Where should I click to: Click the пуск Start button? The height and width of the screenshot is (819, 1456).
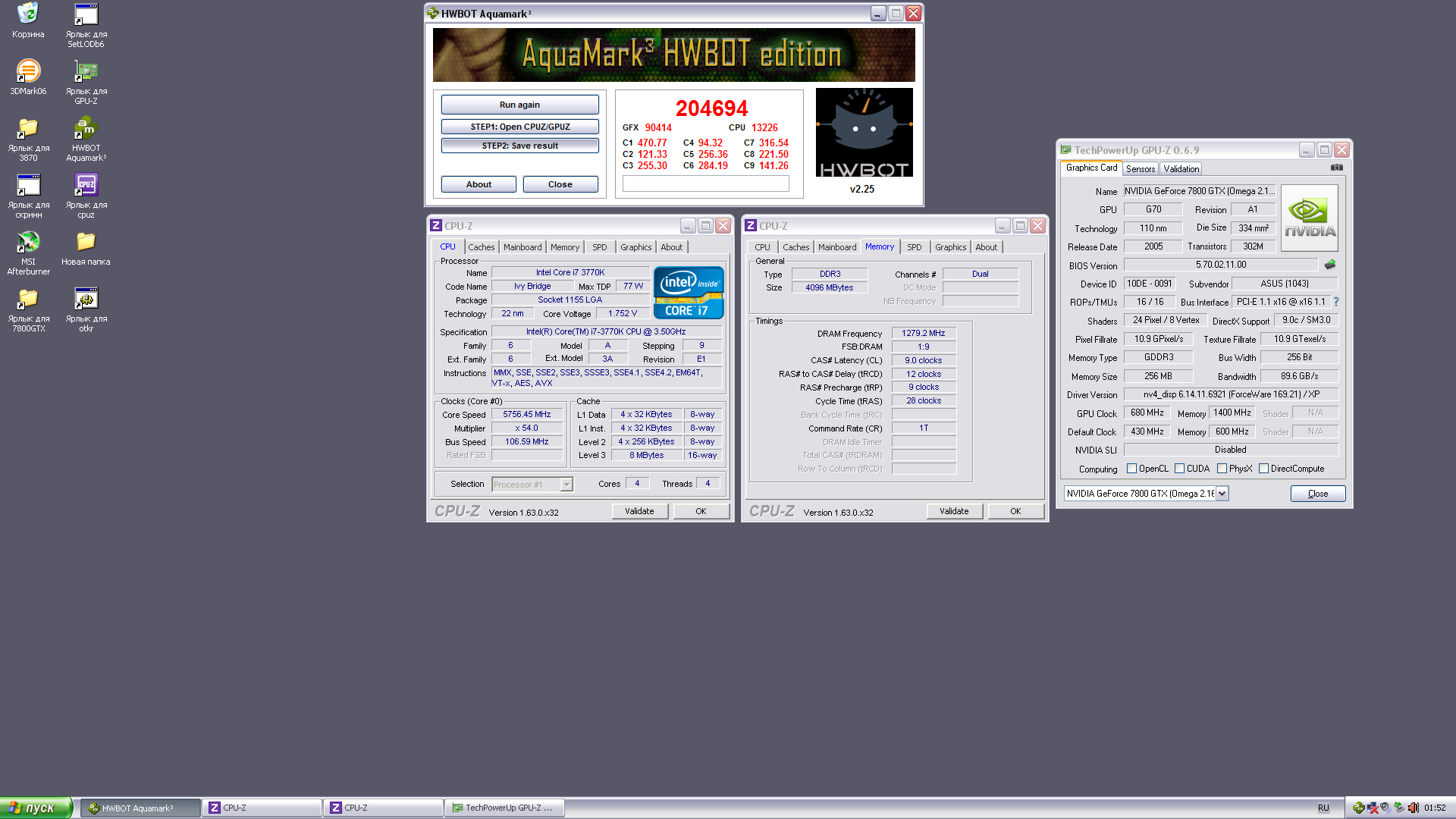pos(36,808)
